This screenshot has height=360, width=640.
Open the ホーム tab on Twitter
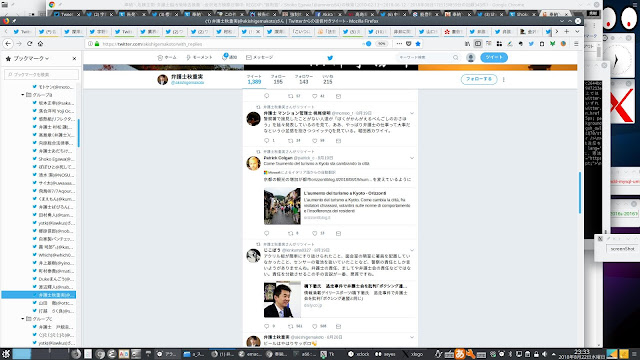(x=167, y=58)
